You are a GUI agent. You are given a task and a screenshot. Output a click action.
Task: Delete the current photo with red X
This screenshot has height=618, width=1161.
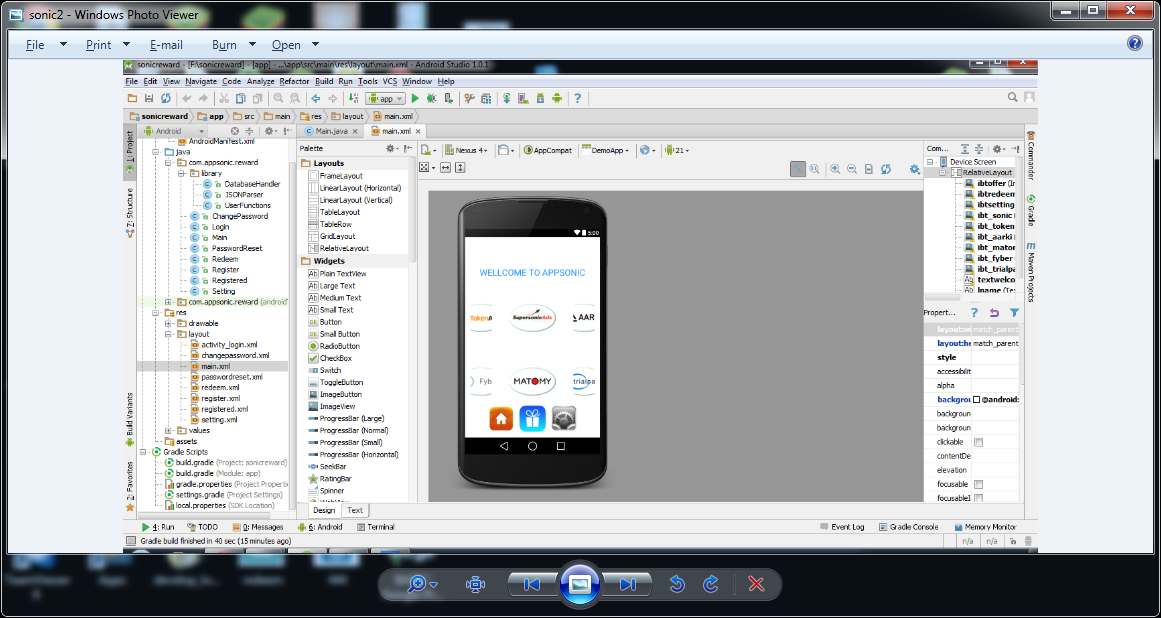pyautogui.click(x=756, y=584)
